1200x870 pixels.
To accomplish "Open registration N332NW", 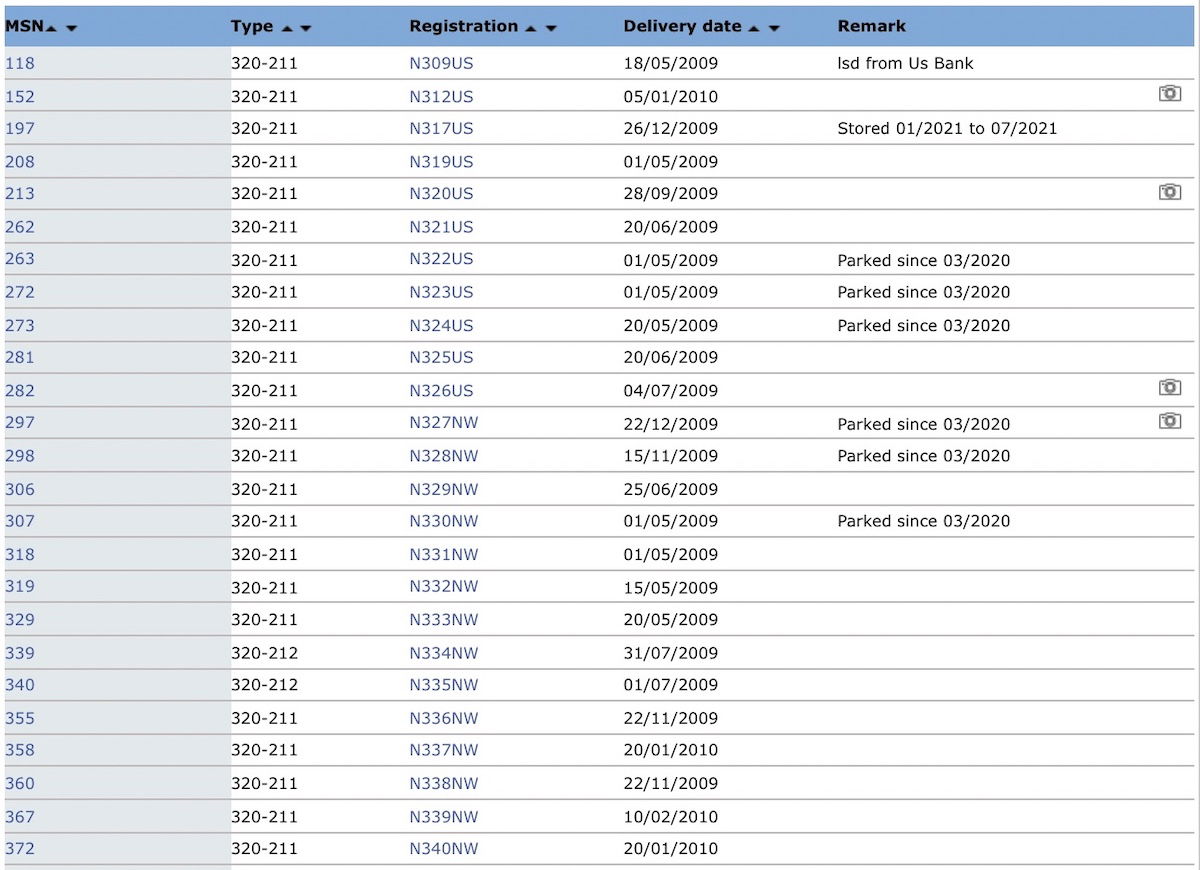I will (444, 586).
